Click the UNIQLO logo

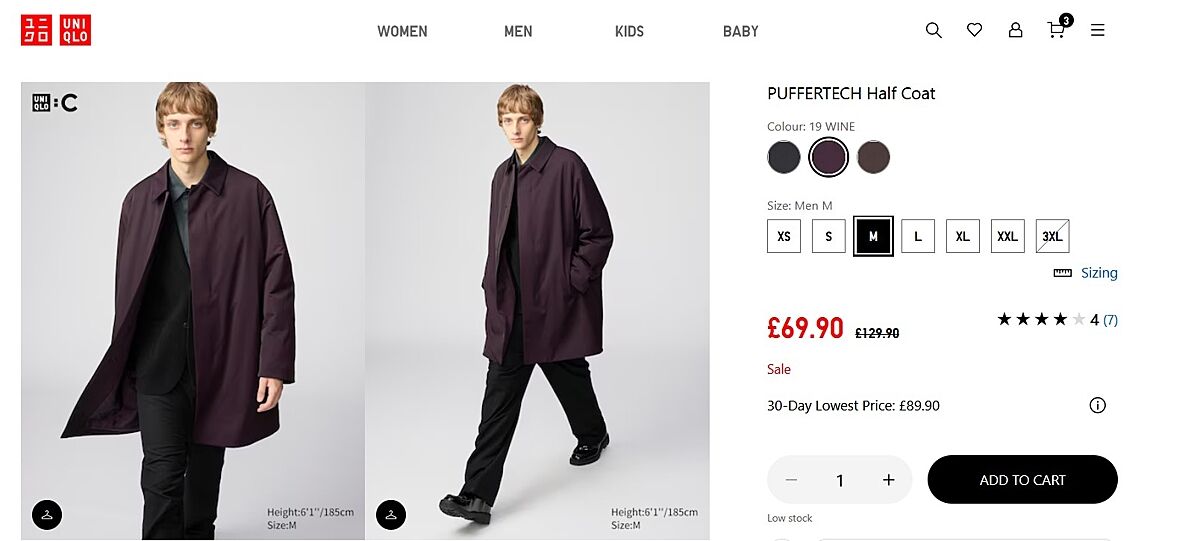point(56,31)
